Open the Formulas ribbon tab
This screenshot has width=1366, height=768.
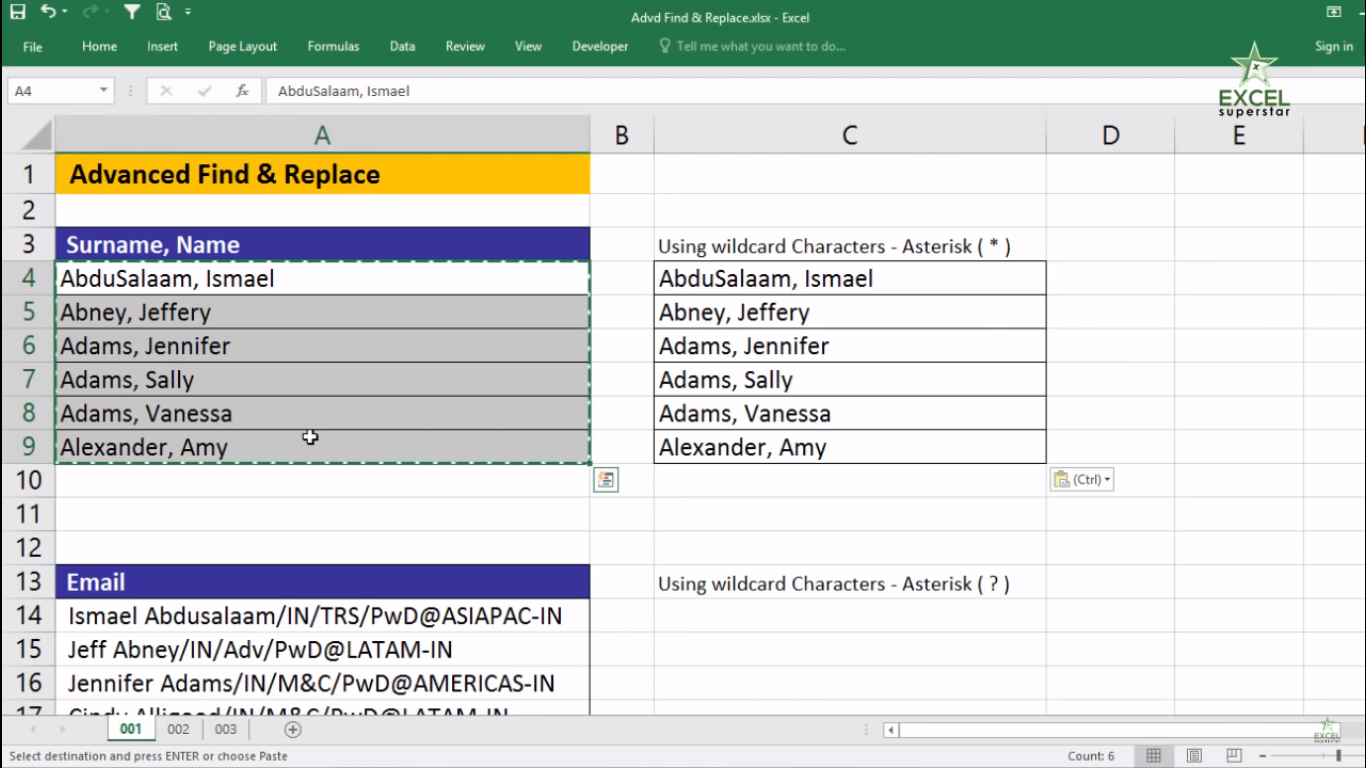tap(333, 46)
